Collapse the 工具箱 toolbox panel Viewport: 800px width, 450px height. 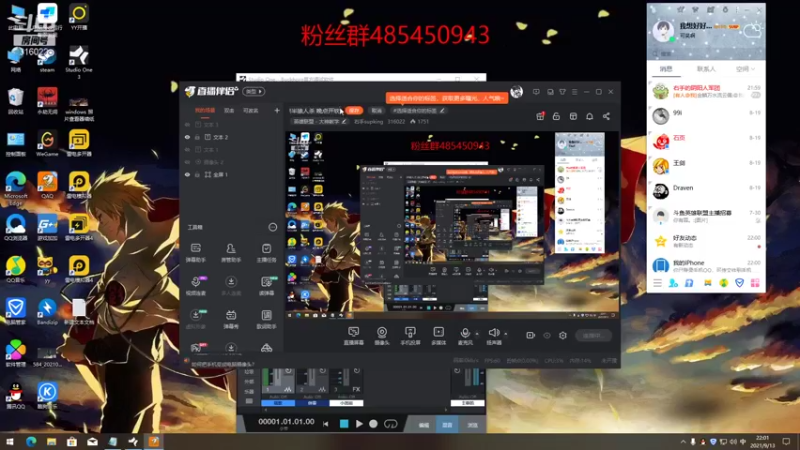pyautogui.click(x=272, y=227)
